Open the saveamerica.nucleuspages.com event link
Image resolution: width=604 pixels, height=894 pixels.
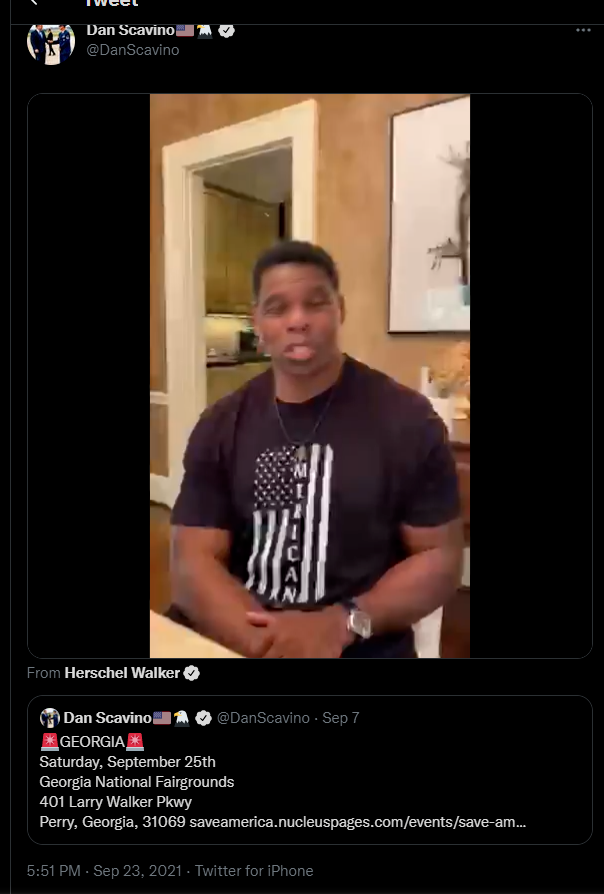coord(358,822)
